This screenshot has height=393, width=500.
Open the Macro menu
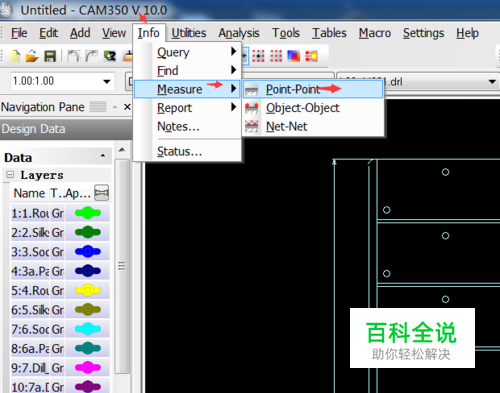click(375, 33)
